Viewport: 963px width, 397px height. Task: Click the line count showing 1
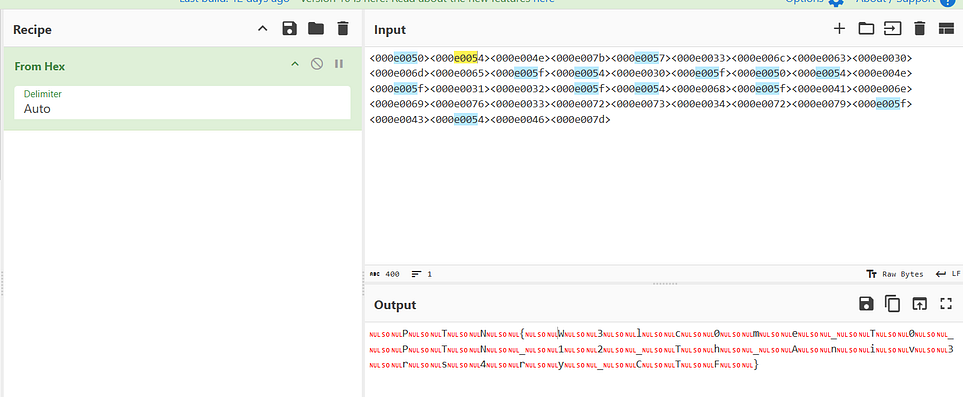pyautogui.click(x=422, y=274)
